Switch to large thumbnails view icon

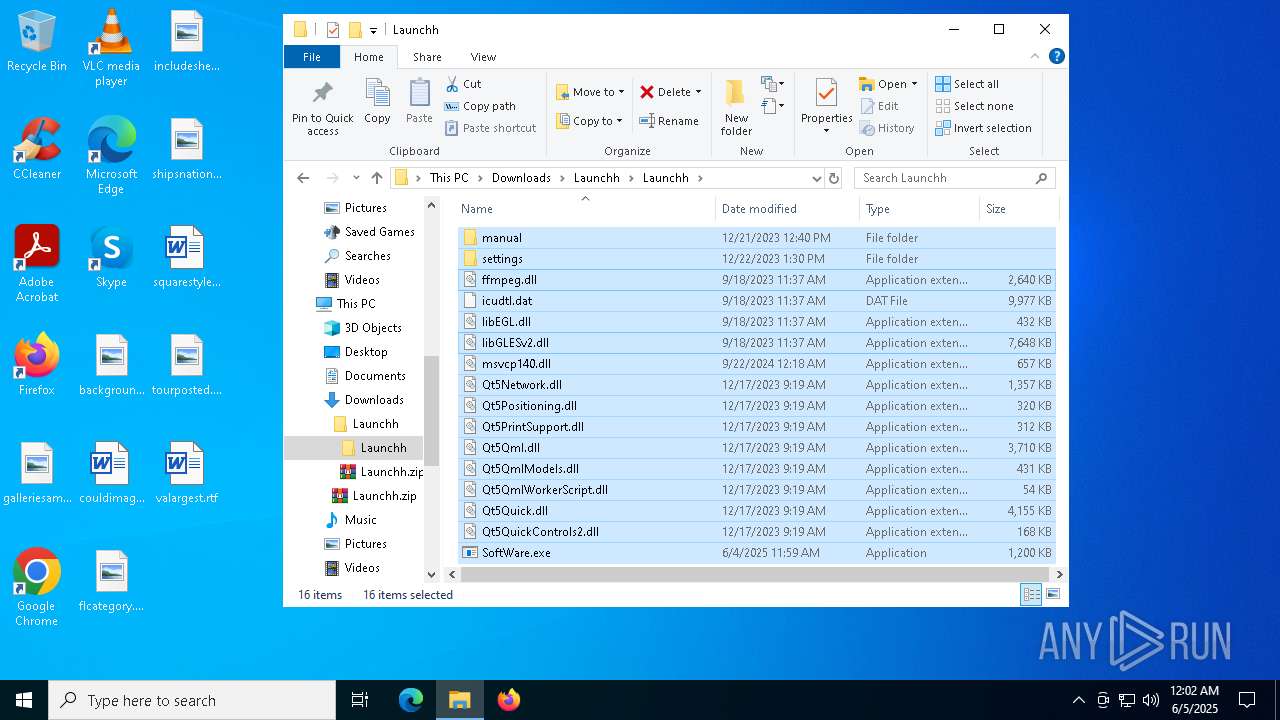point(1052,595)
